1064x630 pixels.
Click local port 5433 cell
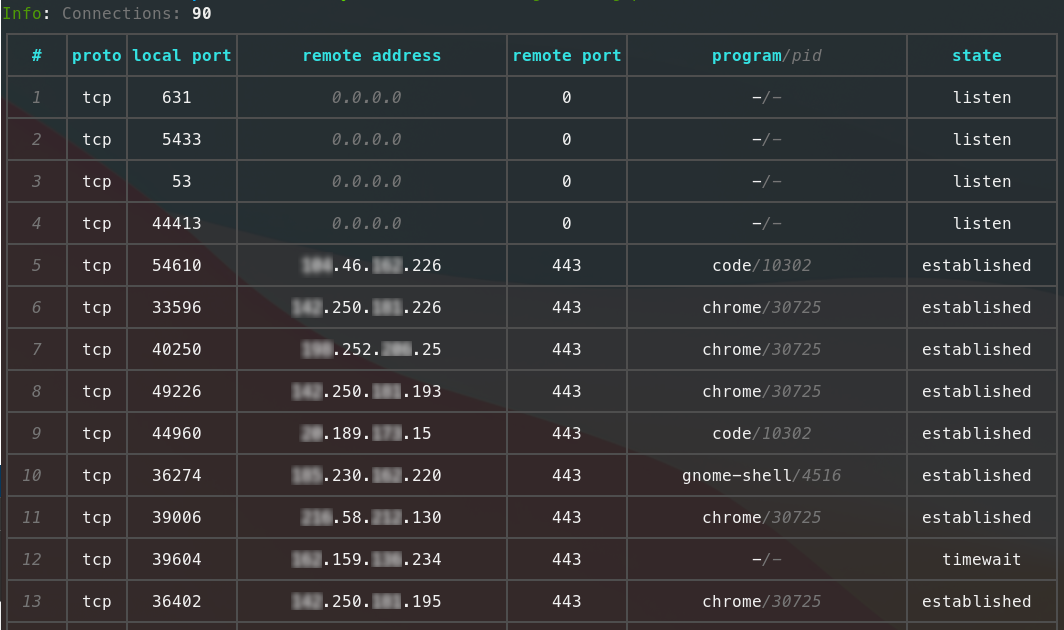(182, 140)
